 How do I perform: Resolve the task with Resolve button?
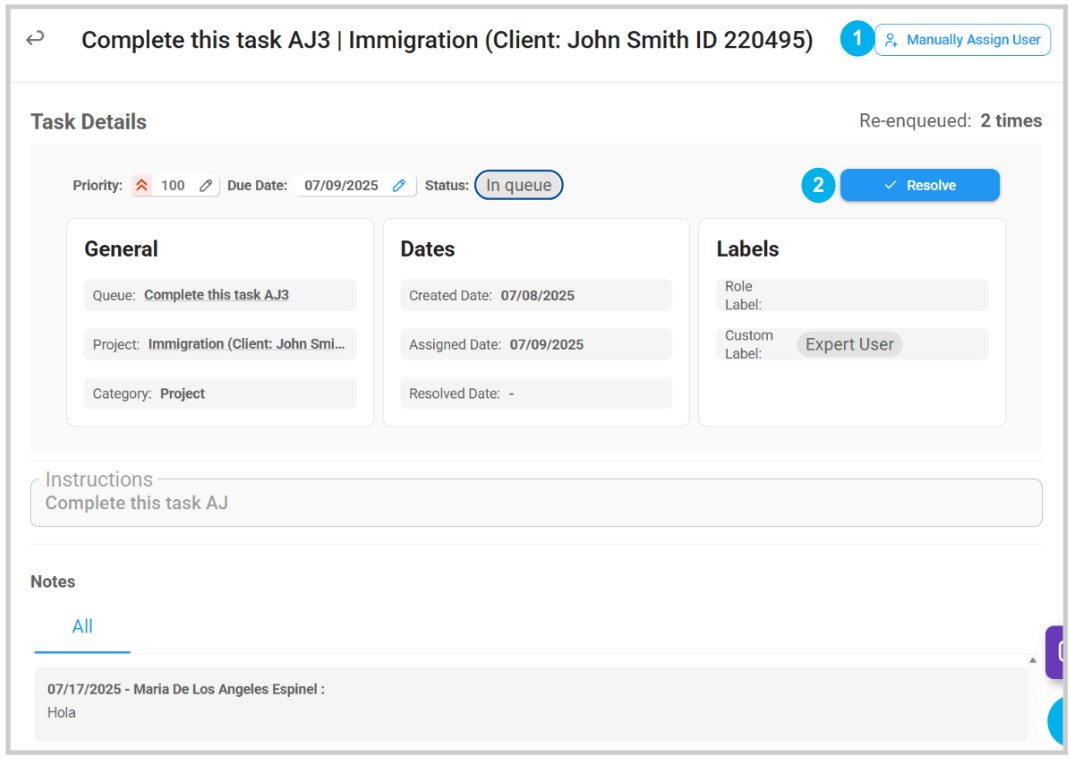tap(919, 185)
